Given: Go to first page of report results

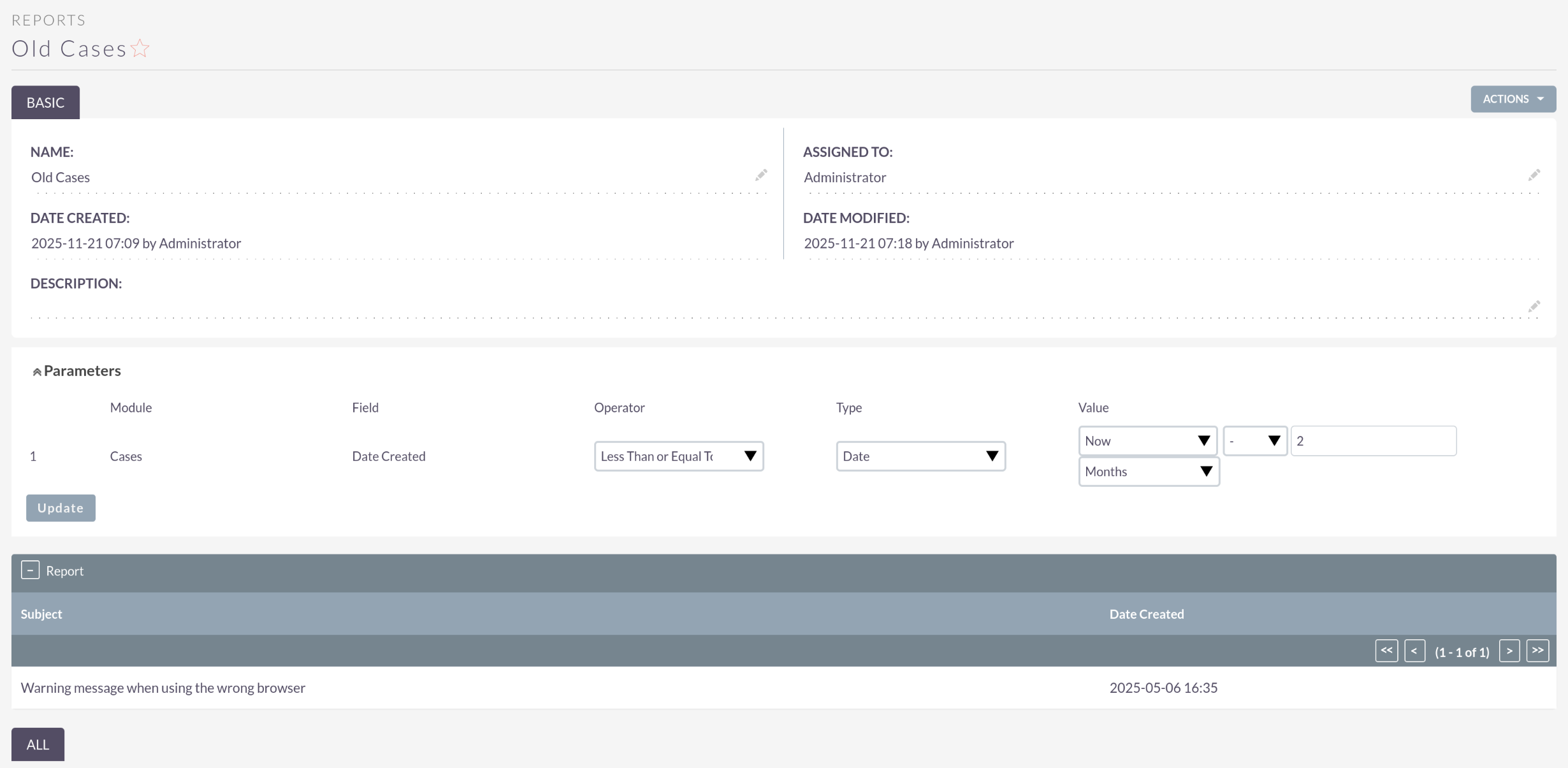Looking at the screenshot, I should (1386, 651).
